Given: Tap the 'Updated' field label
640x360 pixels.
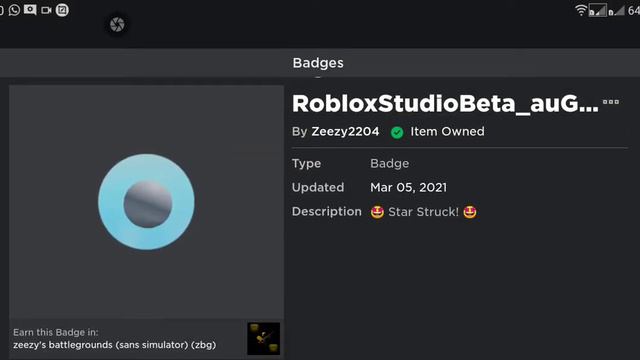Looking at the screenshot, I should [318, 187].
